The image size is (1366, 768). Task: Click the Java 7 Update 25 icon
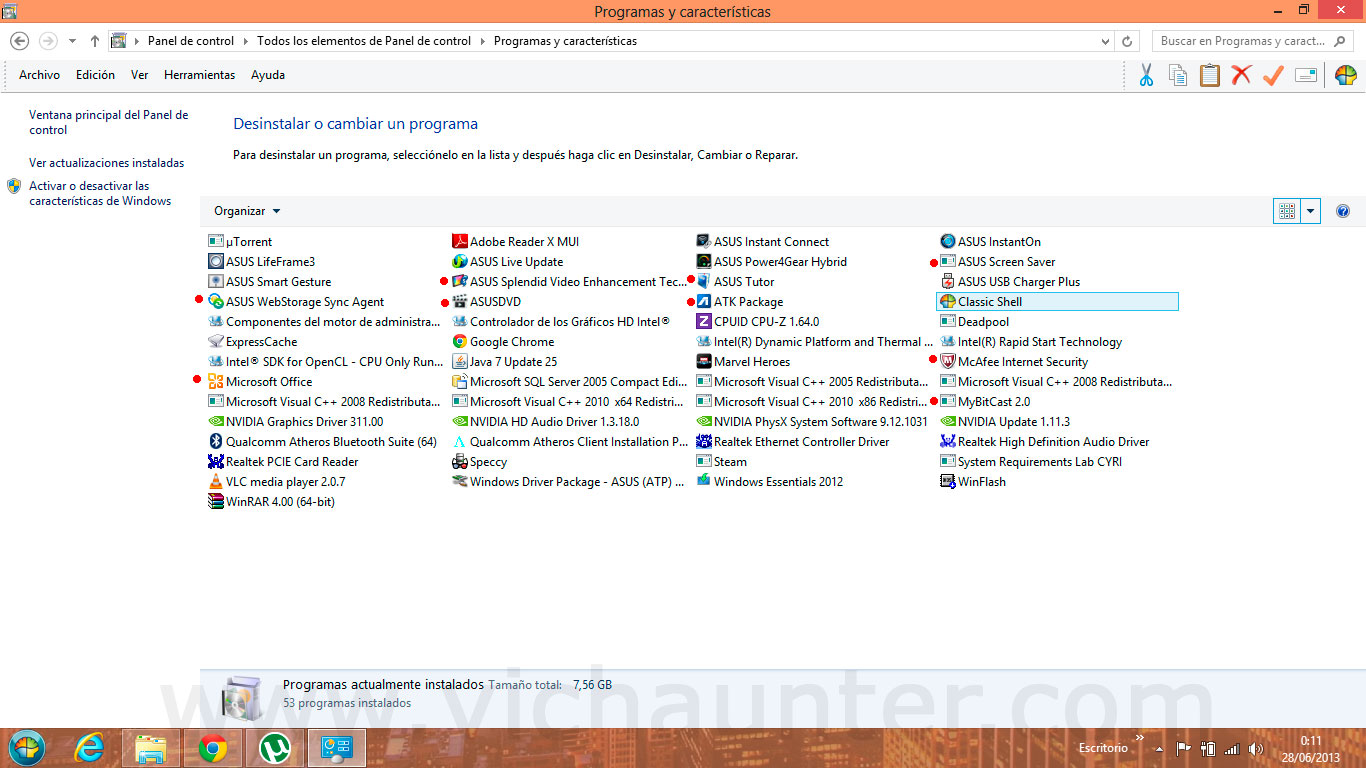(460, 361)
